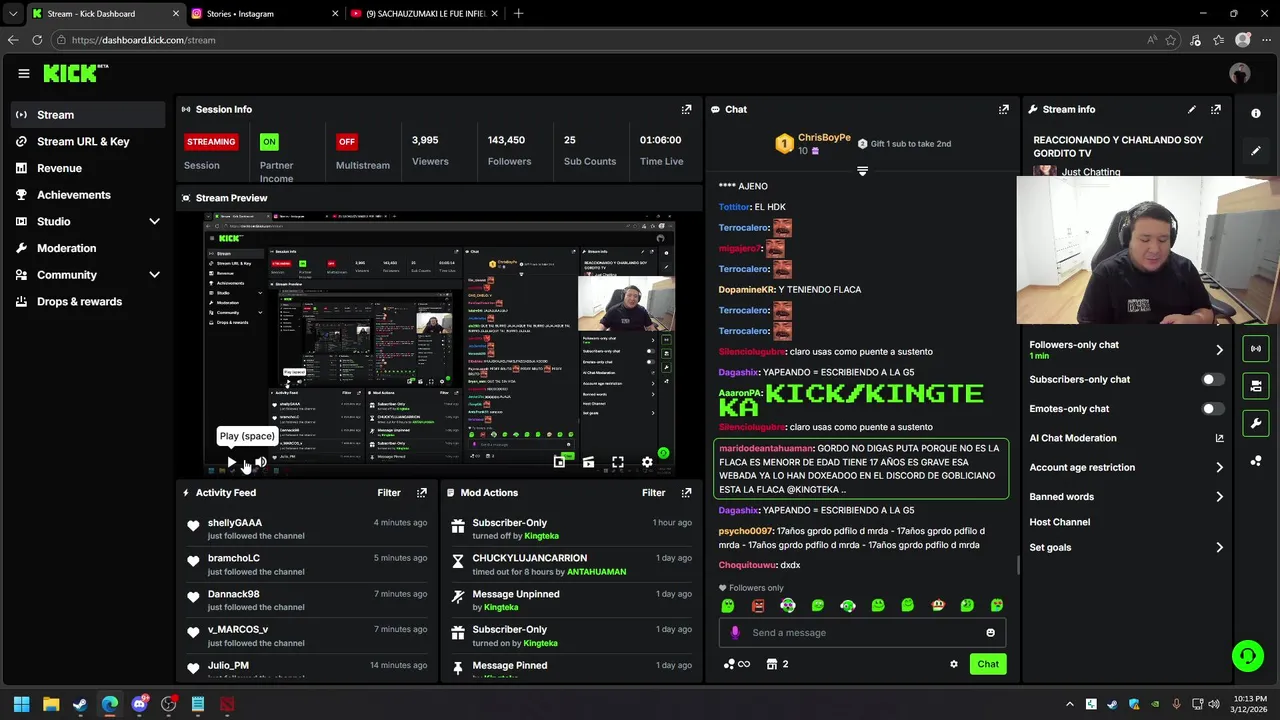
Task: Enter fullscreen in stream preview
Action: [618, 462]
